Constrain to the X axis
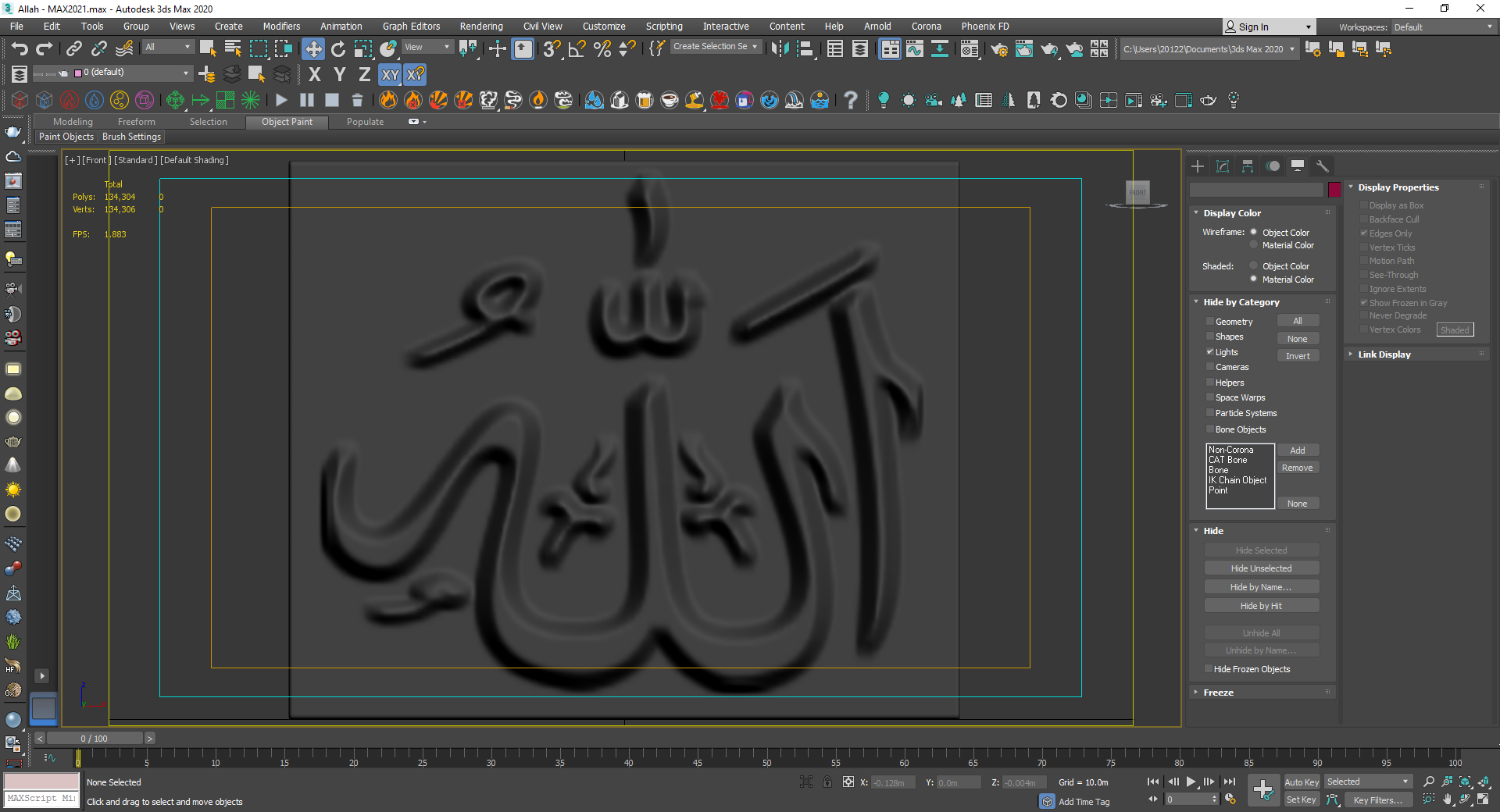This screenshot has height=812, width=1500. pos(314,75)
